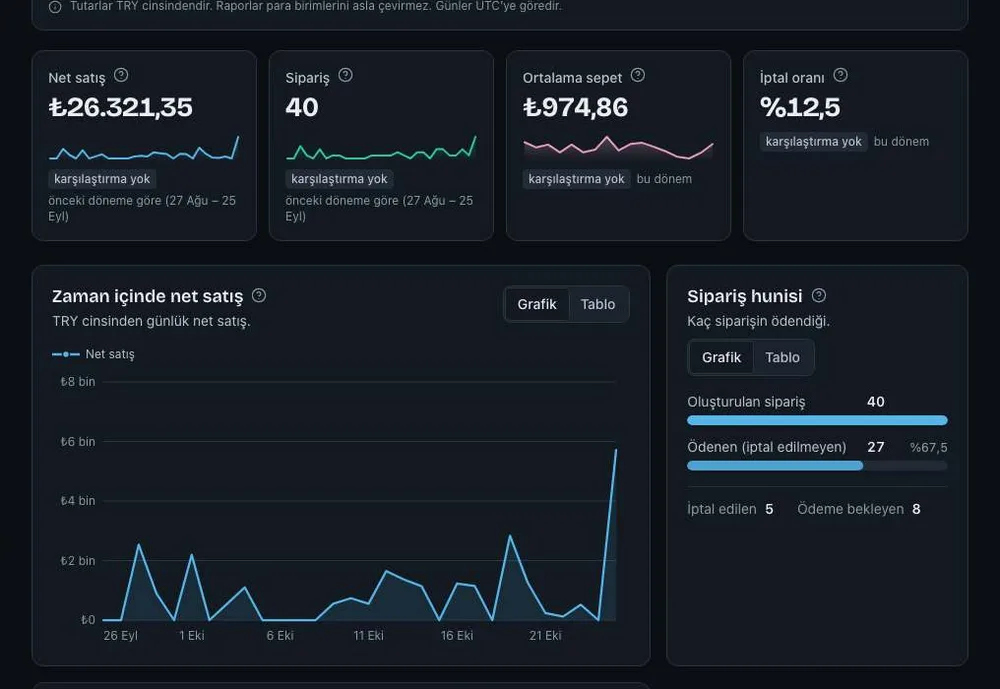Click the %12,5 cancellation rate value

pos(800,107)
